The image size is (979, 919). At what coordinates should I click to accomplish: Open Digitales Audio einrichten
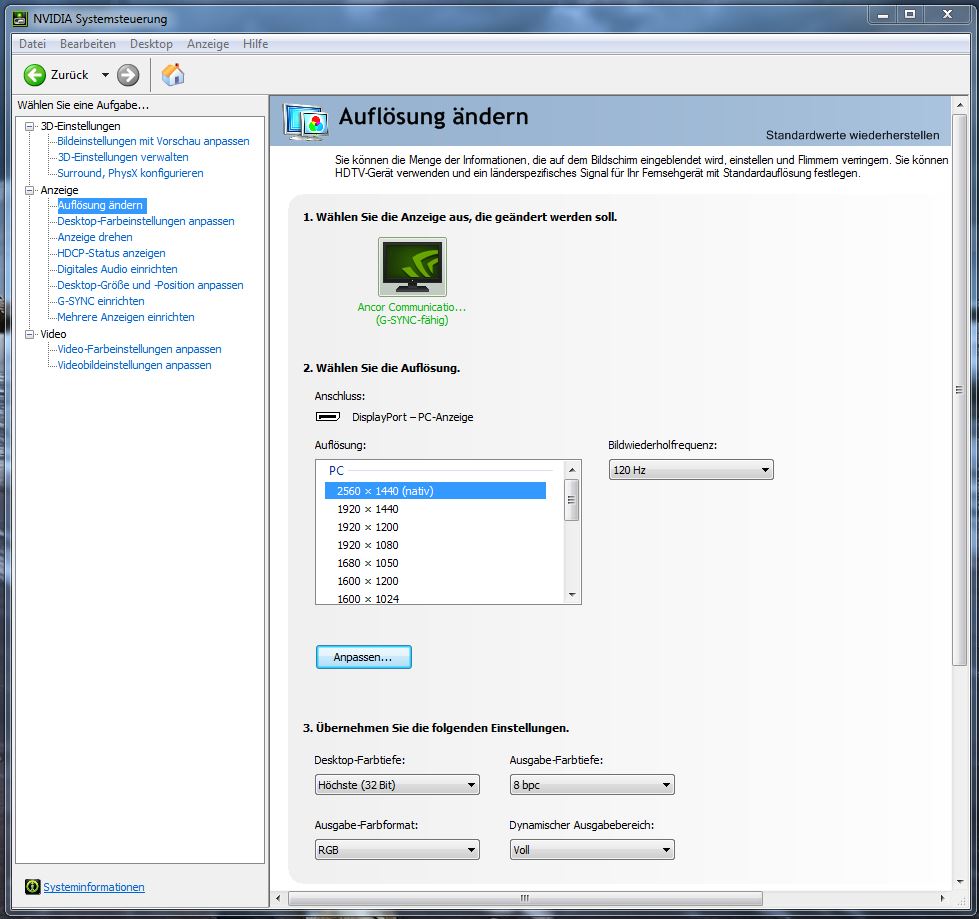(x=117, y=269)
